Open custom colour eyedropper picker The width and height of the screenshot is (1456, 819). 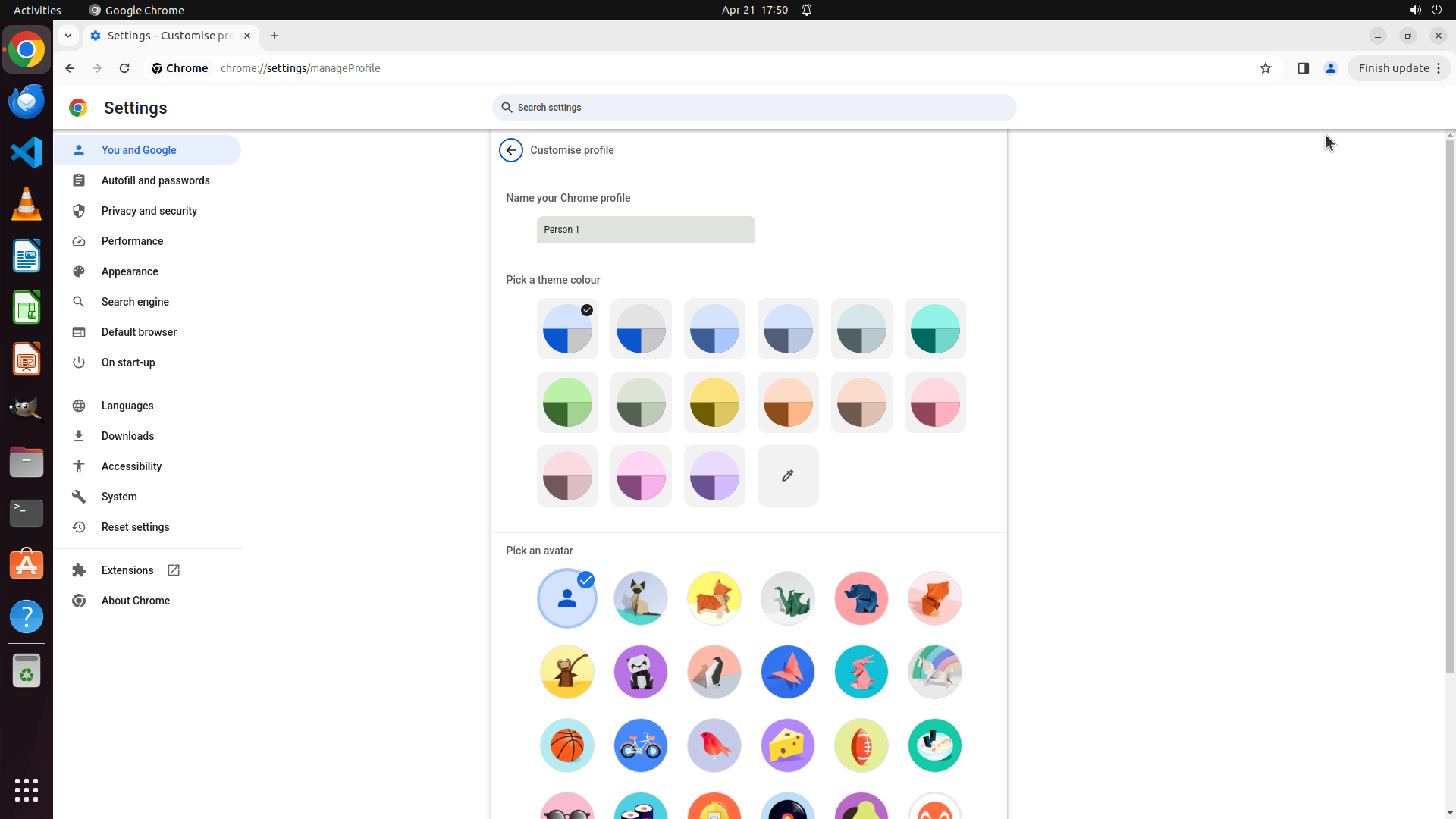point(787,475)
